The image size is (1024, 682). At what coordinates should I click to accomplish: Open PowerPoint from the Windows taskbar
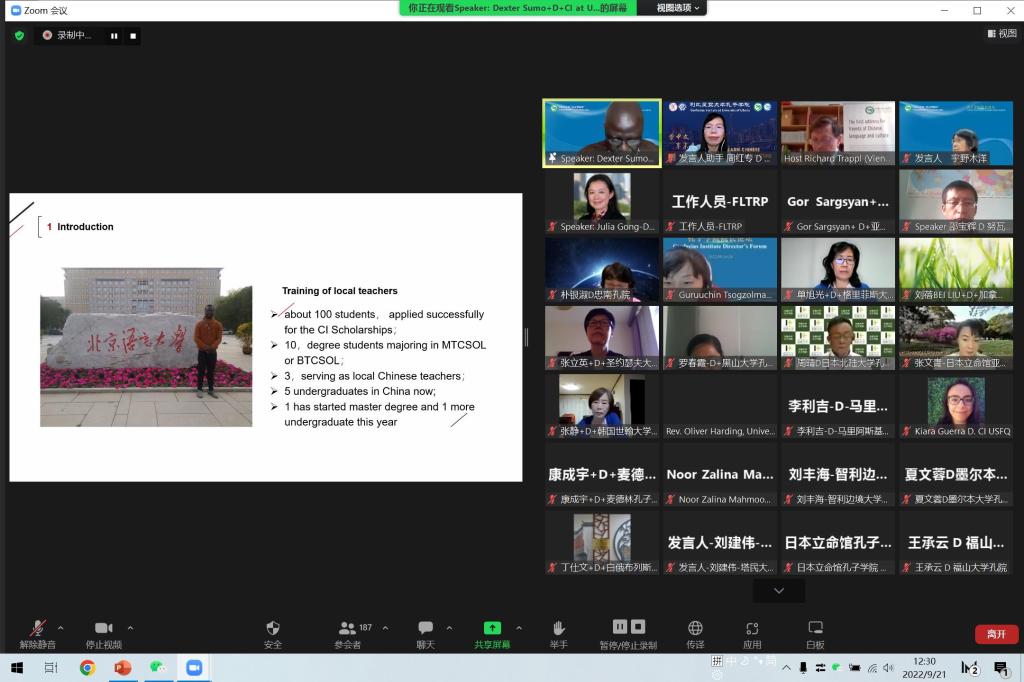123,668
